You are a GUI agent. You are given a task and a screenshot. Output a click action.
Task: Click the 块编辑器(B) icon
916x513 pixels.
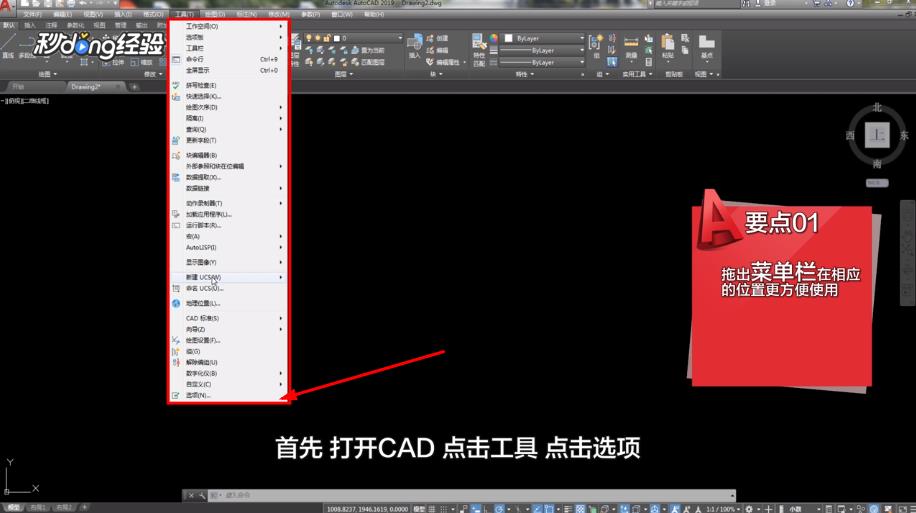pyautogui.click(x=176, y=155)
